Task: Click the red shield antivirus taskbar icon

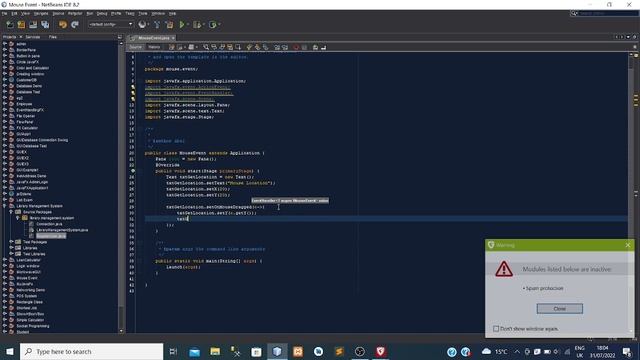Action: (x=380, y=351)
